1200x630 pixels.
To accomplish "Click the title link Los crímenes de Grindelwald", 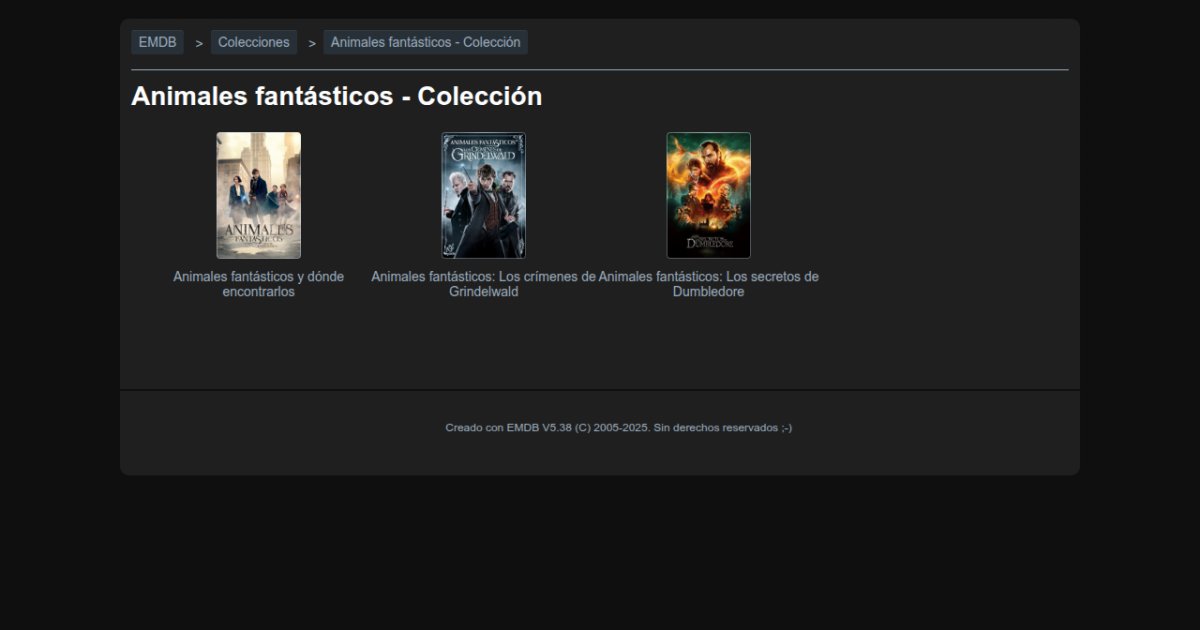I will coord(484,284).
